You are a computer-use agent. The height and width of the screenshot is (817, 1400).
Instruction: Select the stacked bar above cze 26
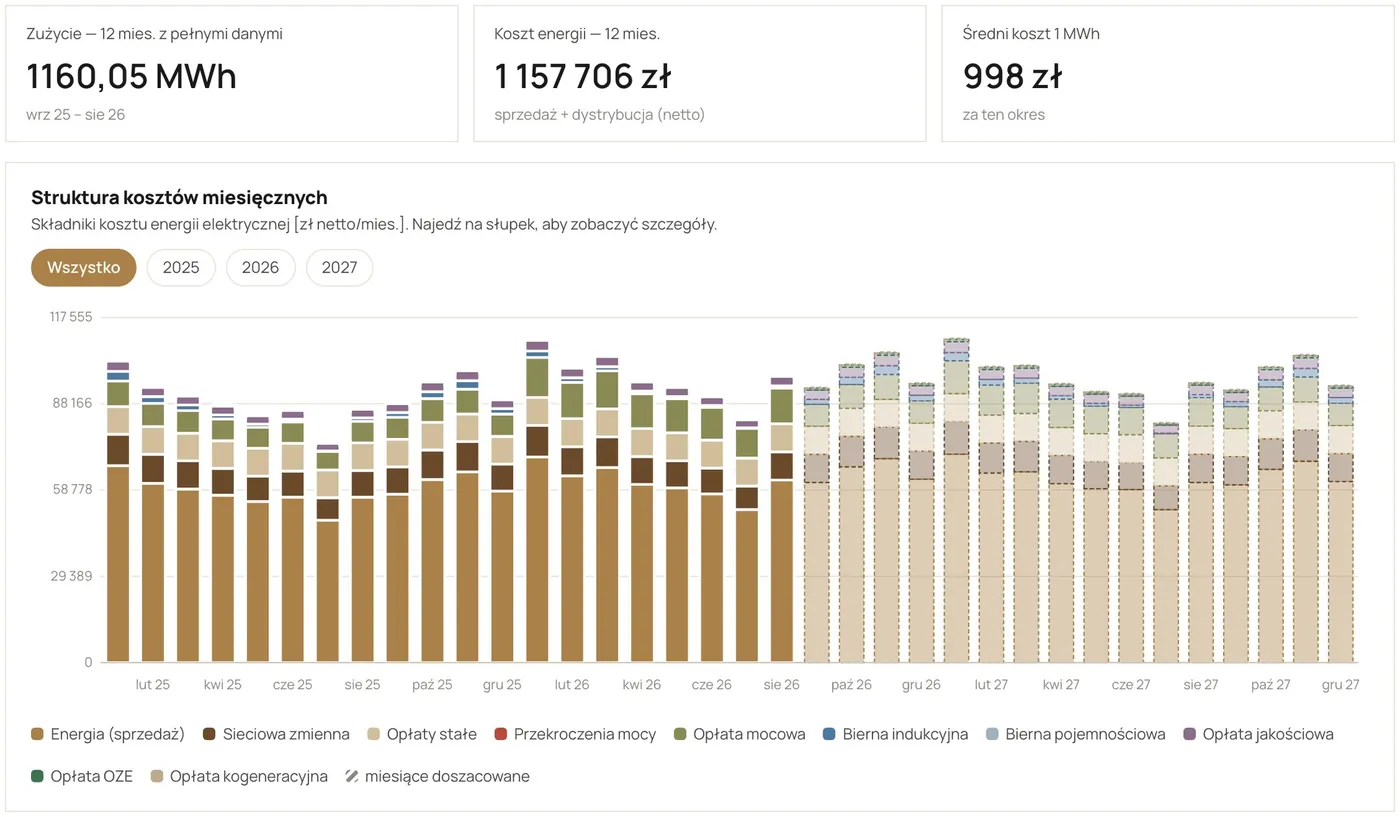click(x=711, y=530)
